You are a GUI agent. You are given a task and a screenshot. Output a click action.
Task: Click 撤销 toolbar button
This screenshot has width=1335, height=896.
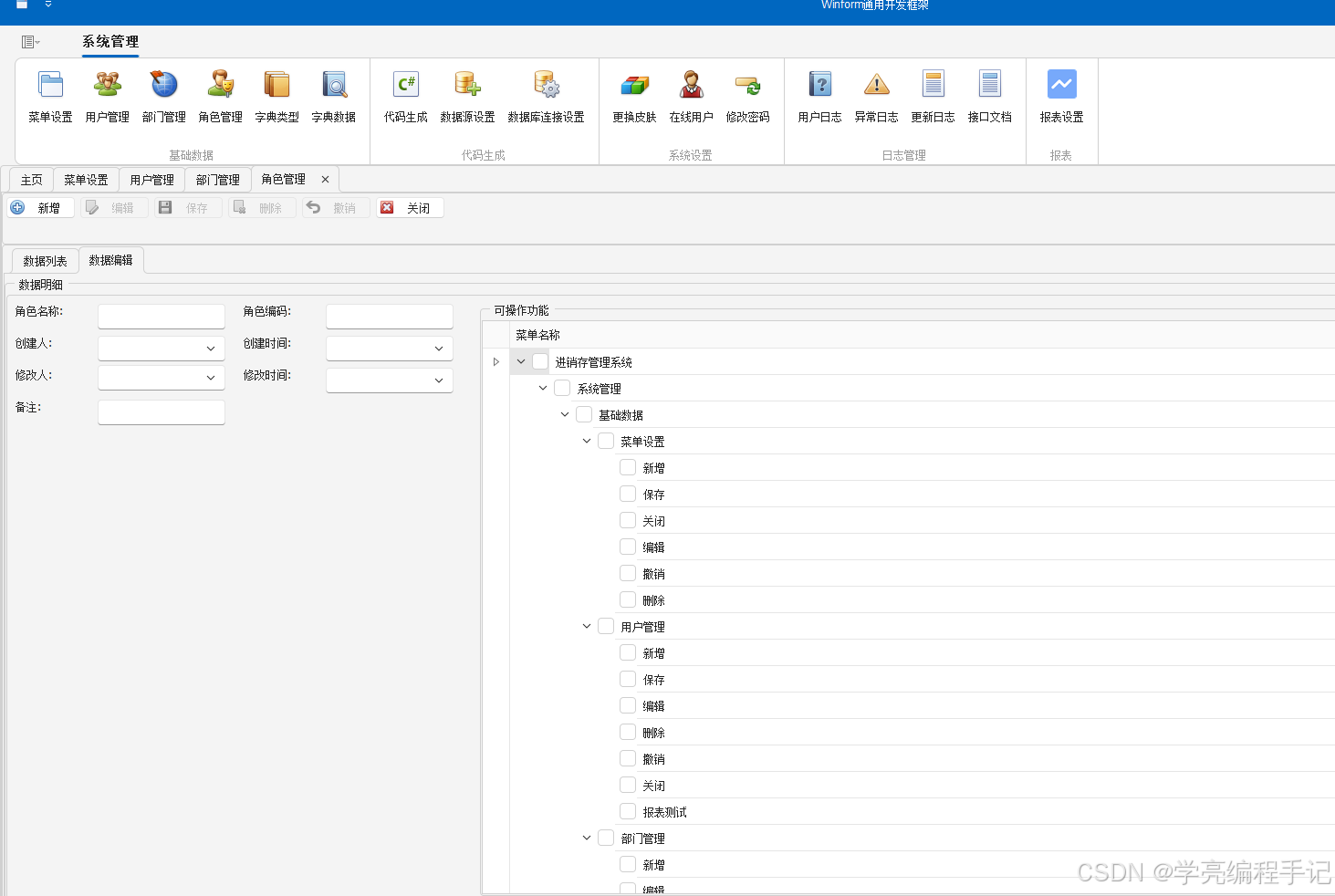[336, 208]
